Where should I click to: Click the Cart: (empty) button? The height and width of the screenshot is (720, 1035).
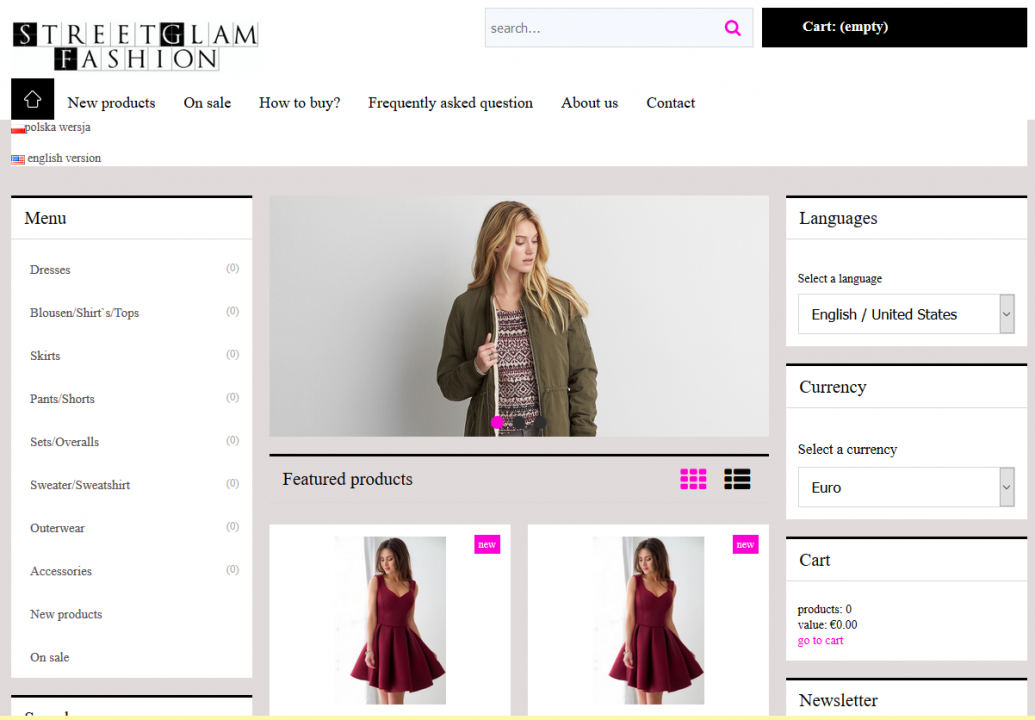click(x=894, y=27)
